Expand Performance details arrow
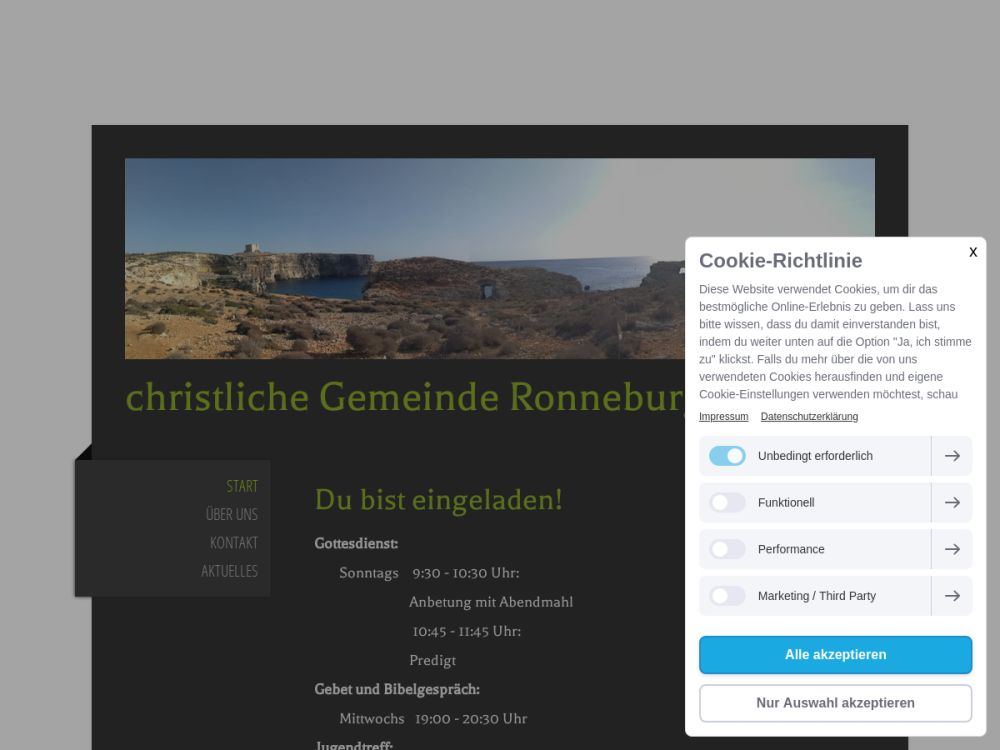The width and height of the screenshot is (1000, 750). click(x=952, y=549)
